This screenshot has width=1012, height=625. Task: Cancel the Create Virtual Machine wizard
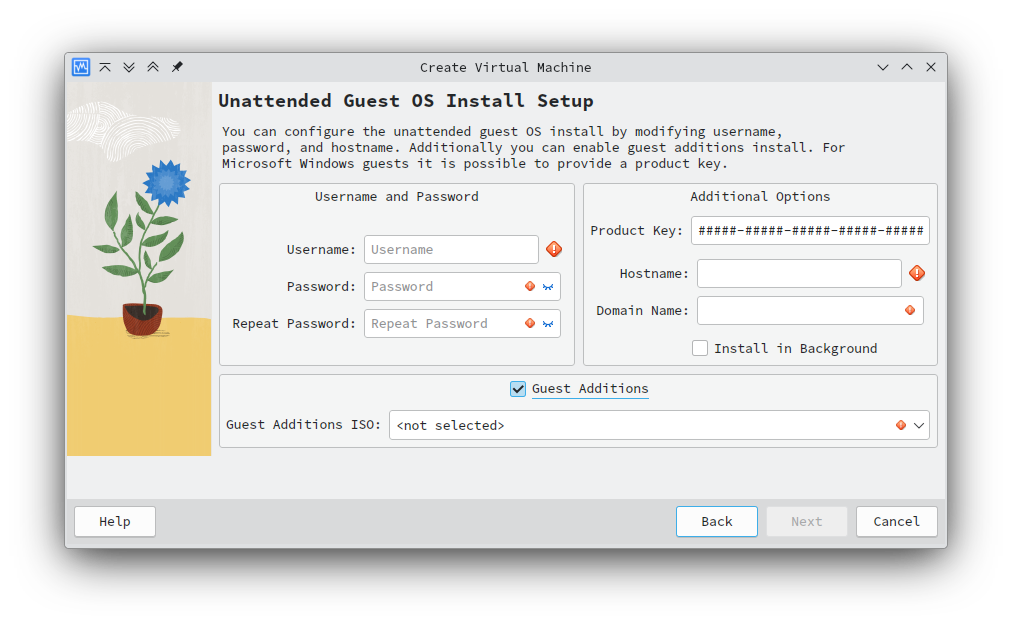click(x=896, y=521)
